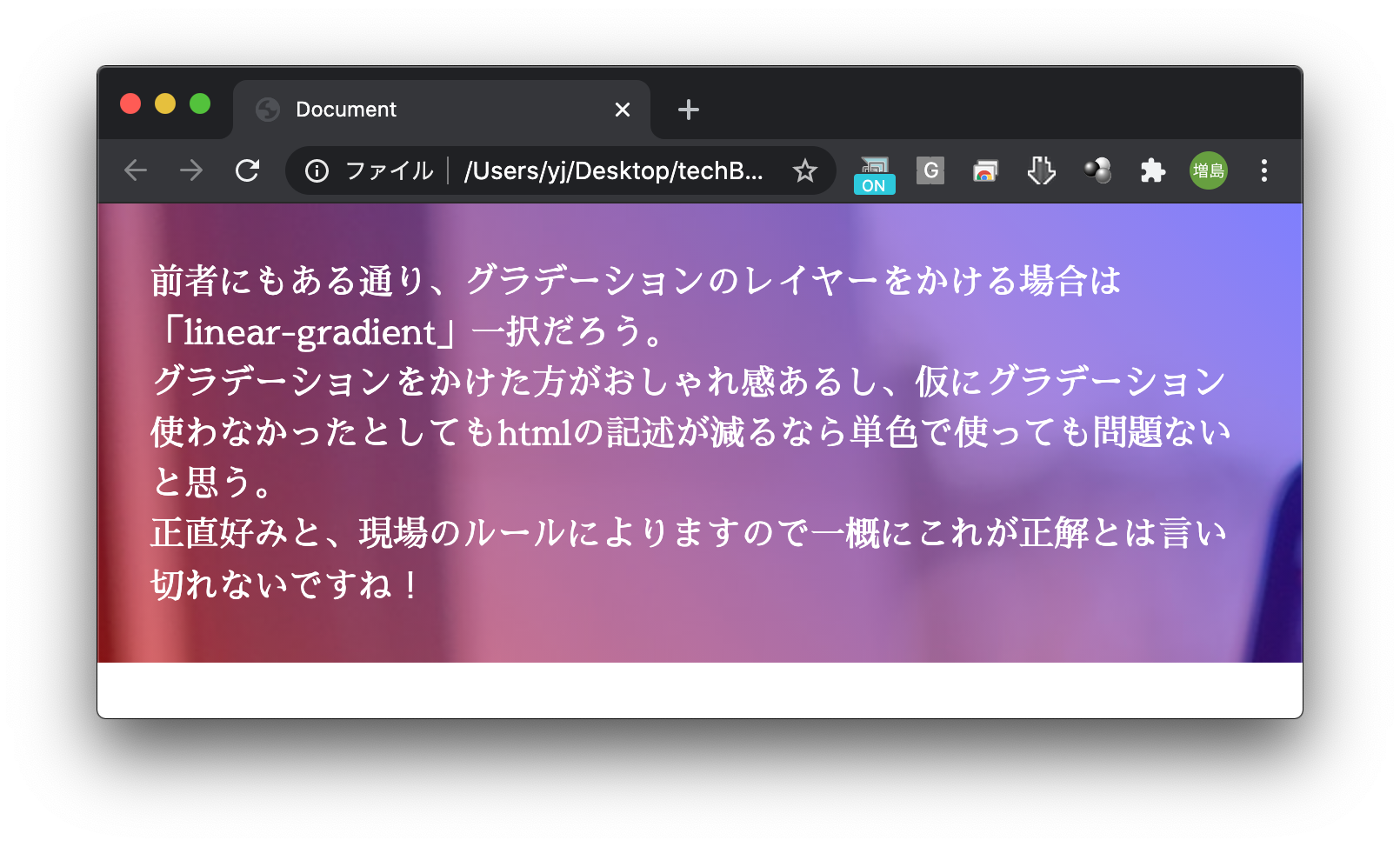Click the back navigation arrow

coord(136,170)
